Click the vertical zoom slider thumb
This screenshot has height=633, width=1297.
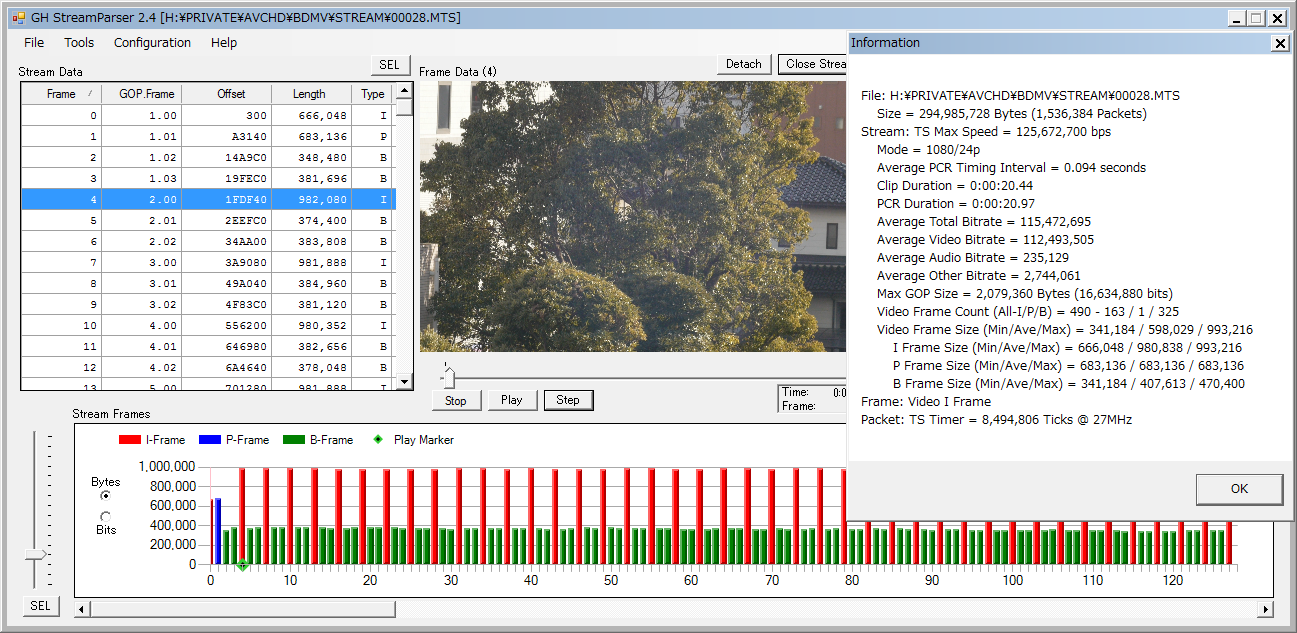tap(37, 555)
